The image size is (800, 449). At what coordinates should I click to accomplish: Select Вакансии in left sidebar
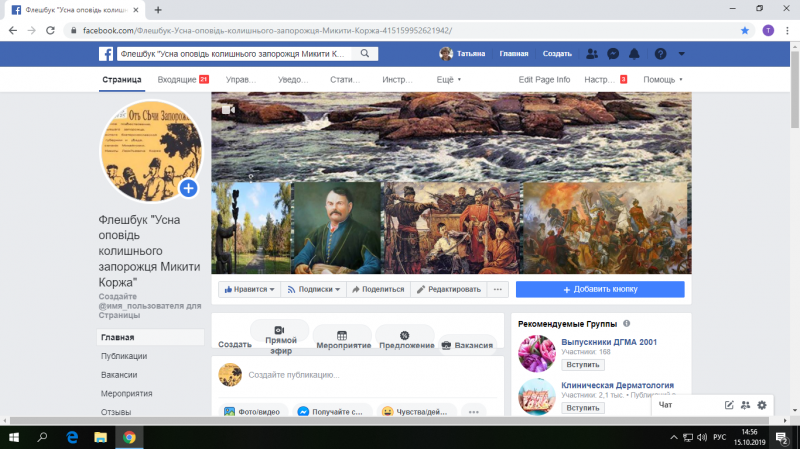point(119,375)
